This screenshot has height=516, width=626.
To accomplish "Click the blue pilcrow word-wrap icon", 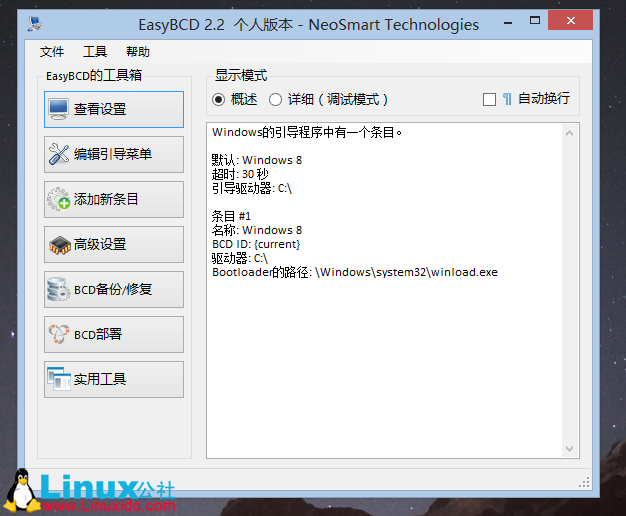I will coord(507,99).
